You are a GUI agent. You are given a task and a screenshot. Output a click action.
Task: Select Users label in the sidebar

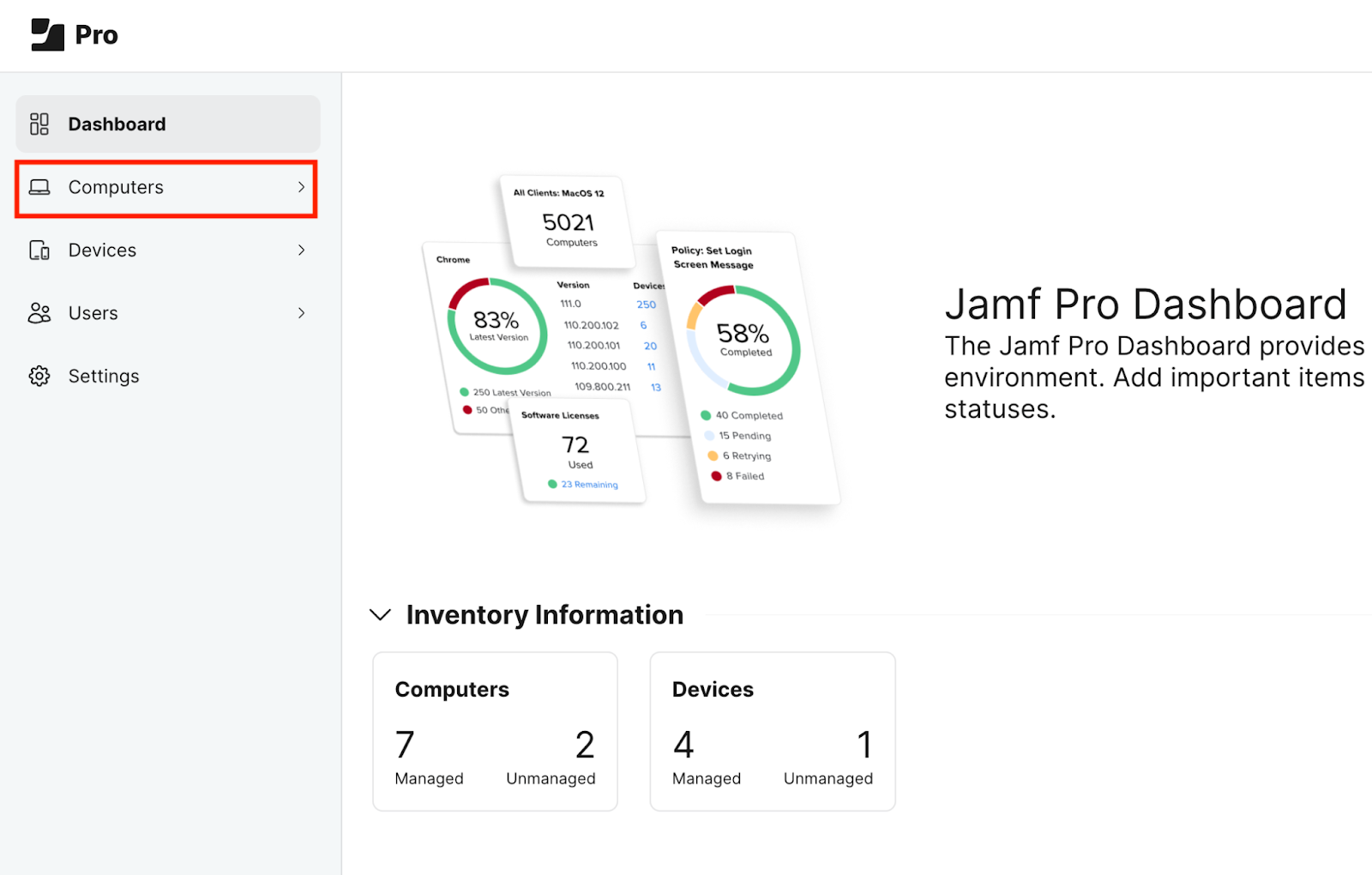(93, 313)
